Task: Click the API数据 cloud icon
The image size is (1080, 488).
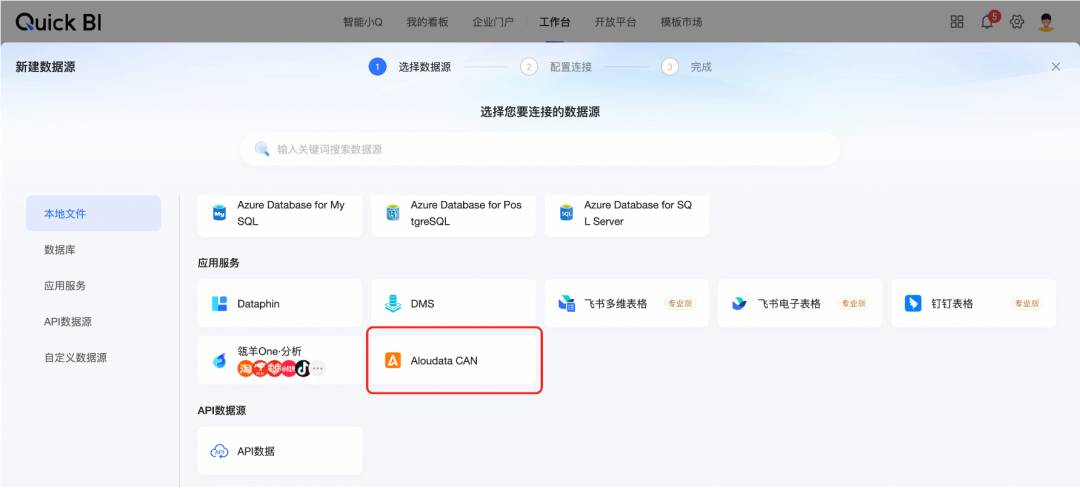Action: point(220,452)
